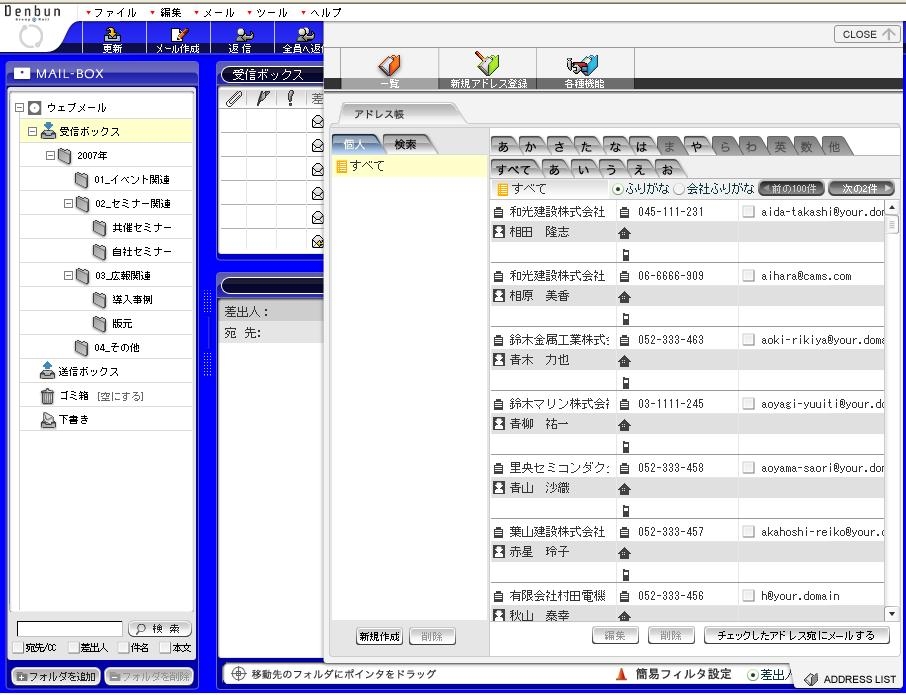
Task: Collapse the 02_セミナー関連 node
Action: 68,203
